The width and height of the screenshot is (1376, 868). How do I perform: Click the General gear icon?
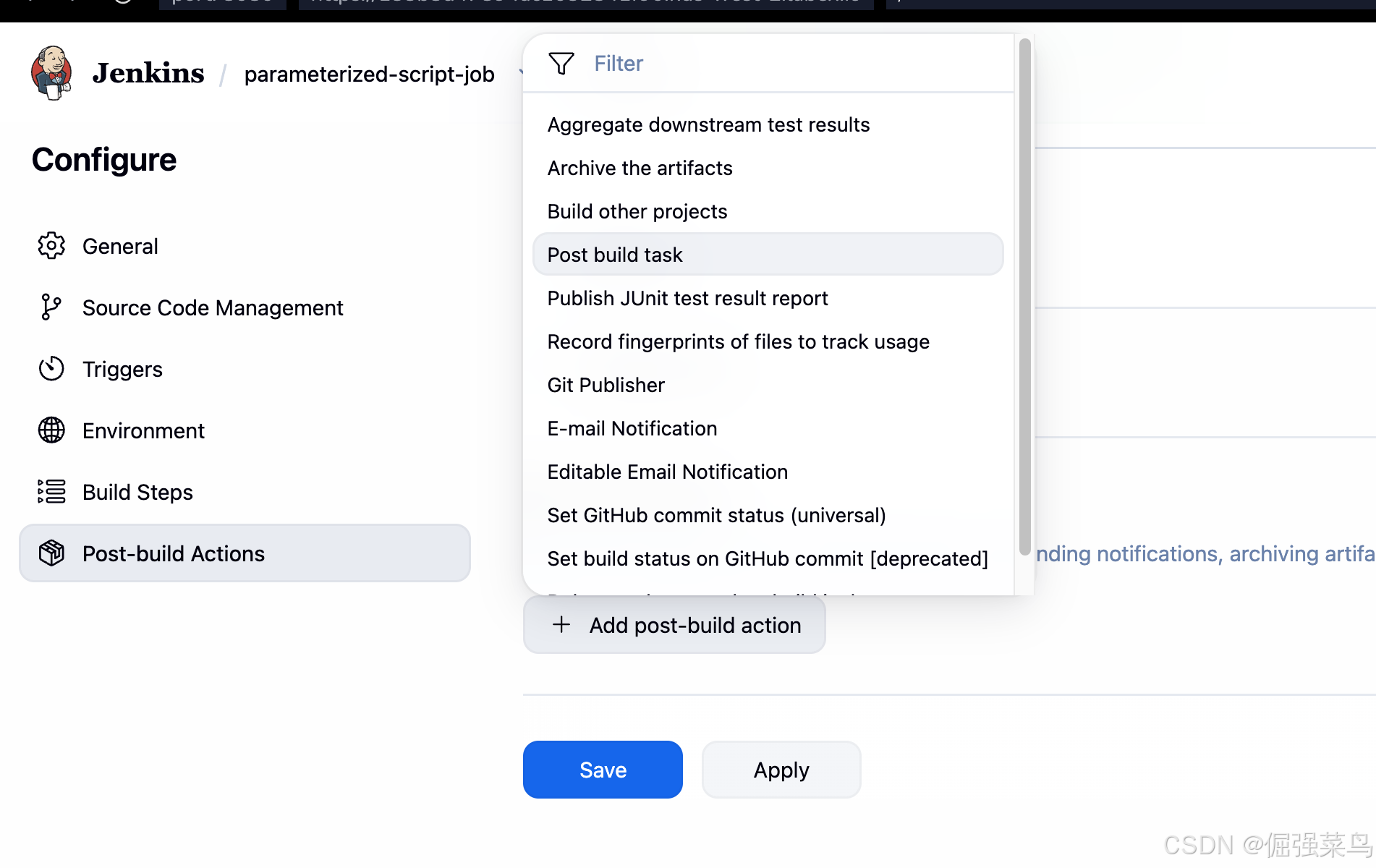51,246
